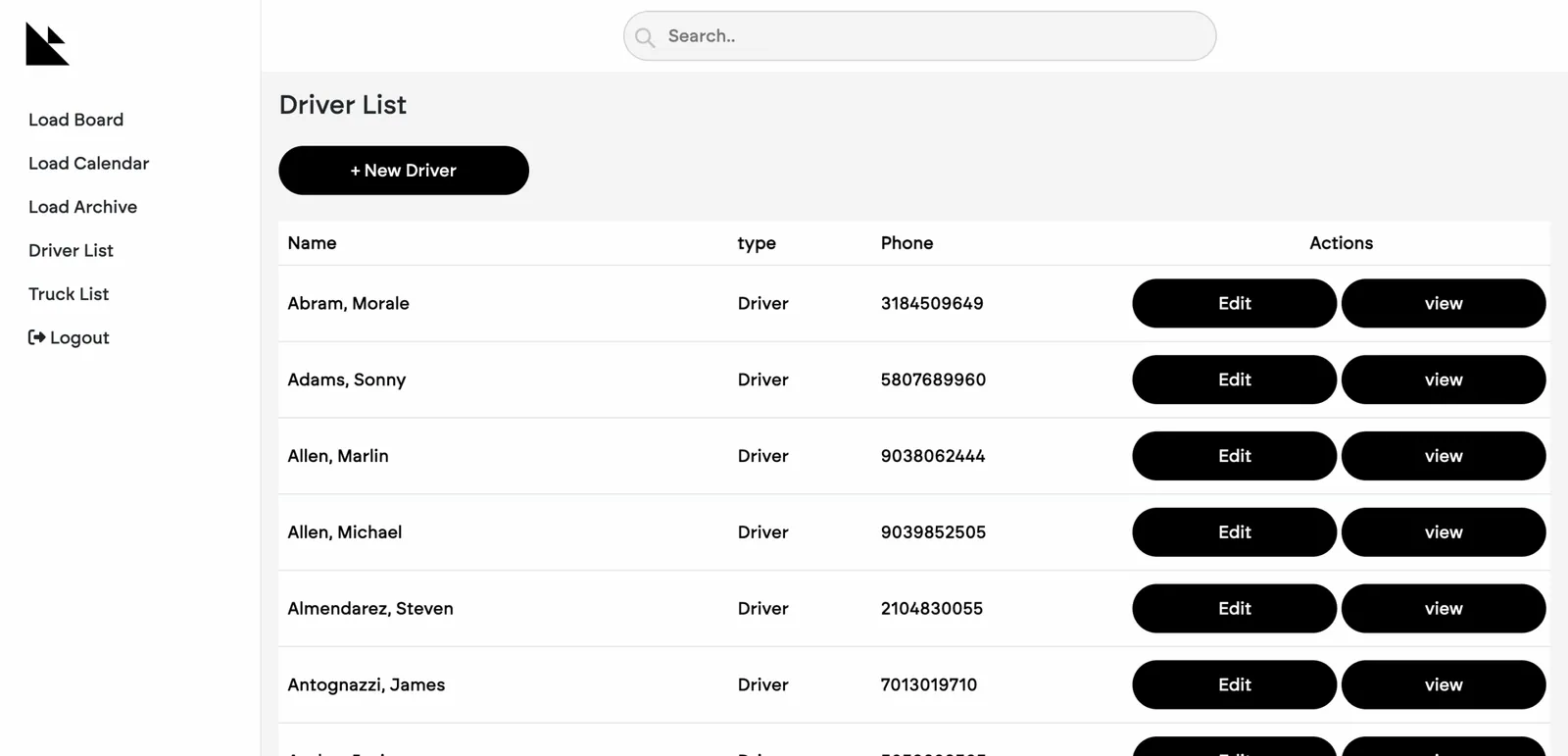View Allen, Marlin's profile
Screen dimensions: 1568x756
tap(1444, 456)
